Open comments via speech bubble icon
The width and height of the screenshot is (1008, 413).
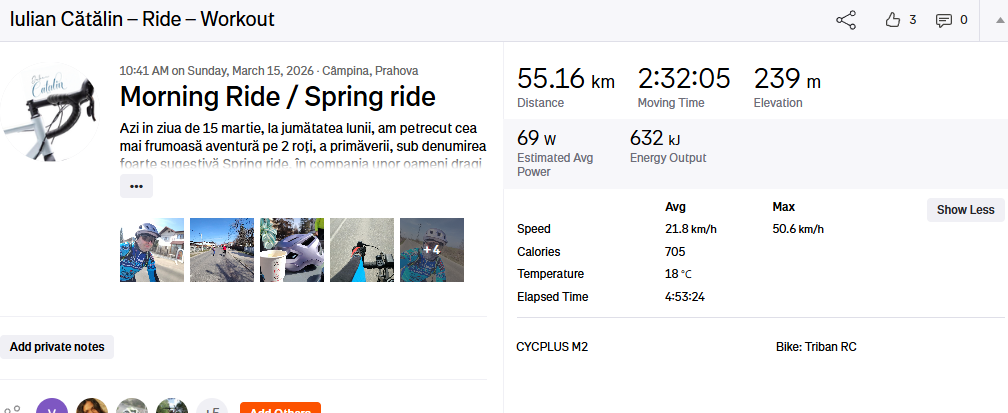click(x=943, y=20)
